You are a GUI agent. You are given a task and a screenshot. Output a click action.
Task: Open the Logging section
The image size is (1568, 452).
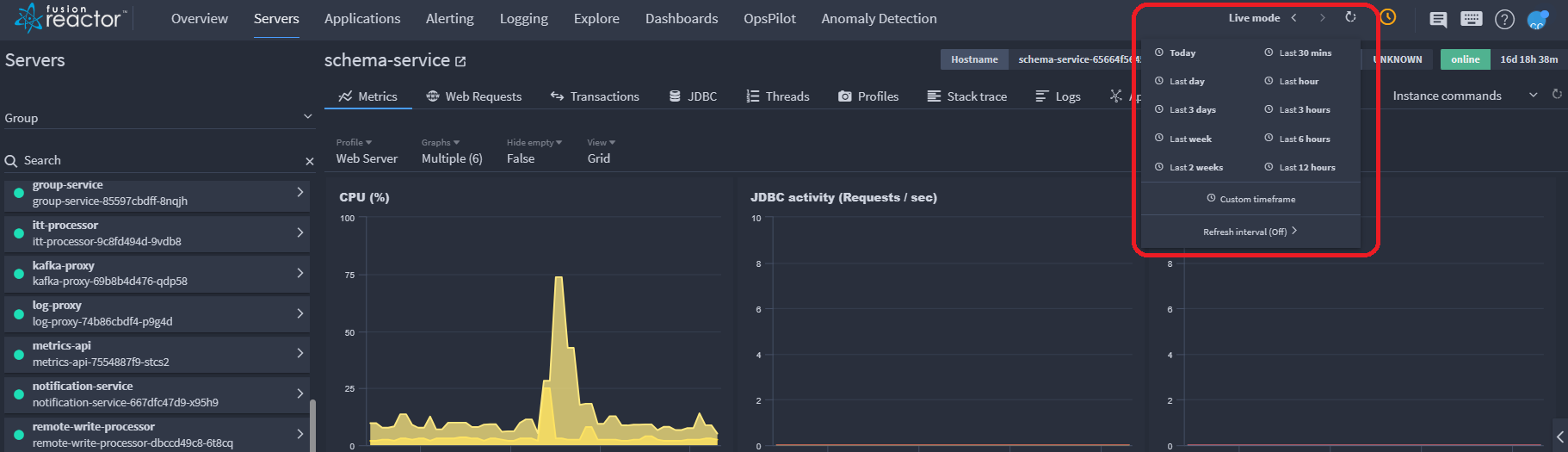[x=524, y=19]
